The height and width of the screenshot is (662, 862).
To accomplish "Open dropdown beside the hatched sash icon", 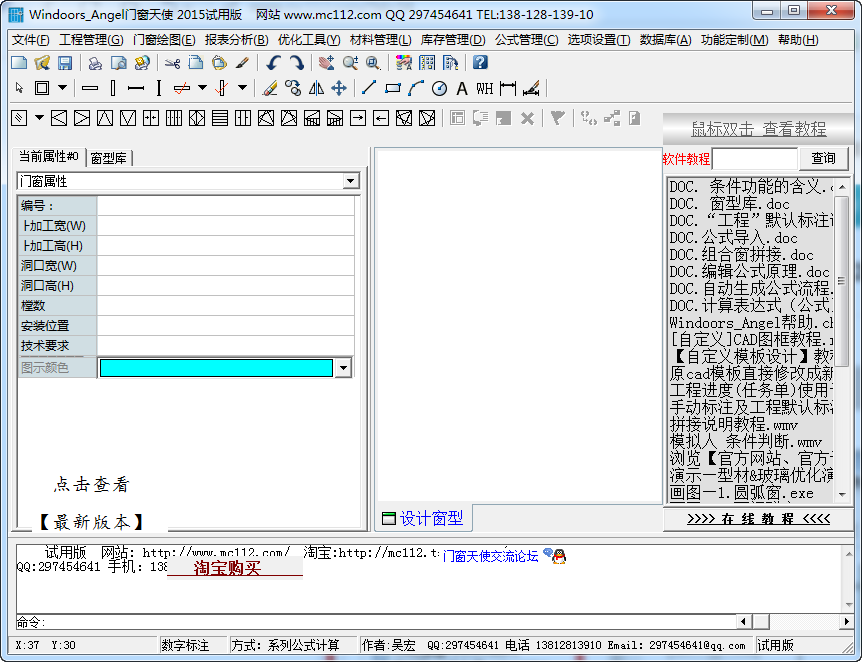I will [39, 118].
